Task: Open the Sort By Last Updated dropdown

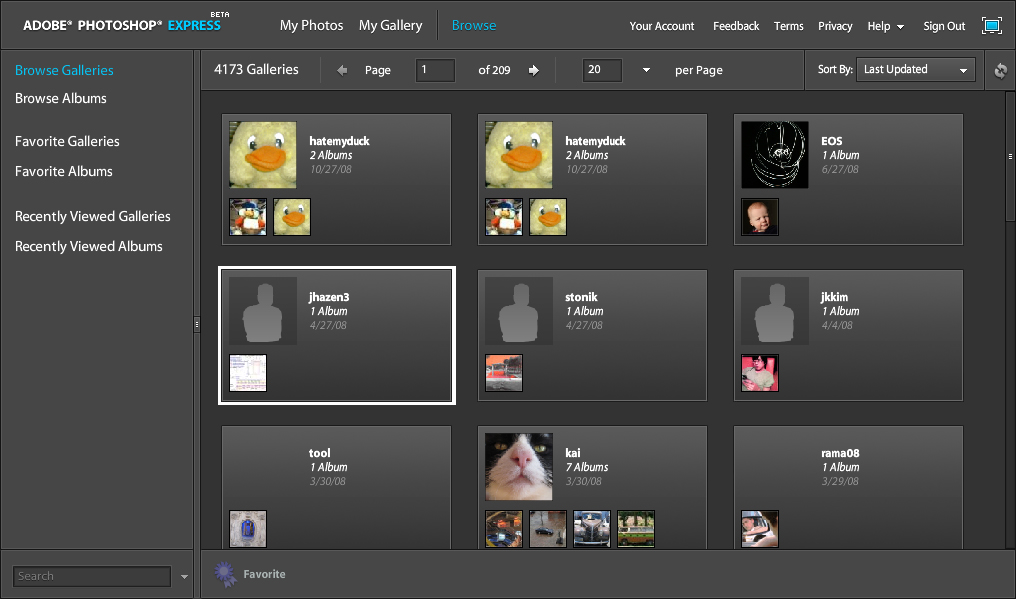Action: point(917,70)
